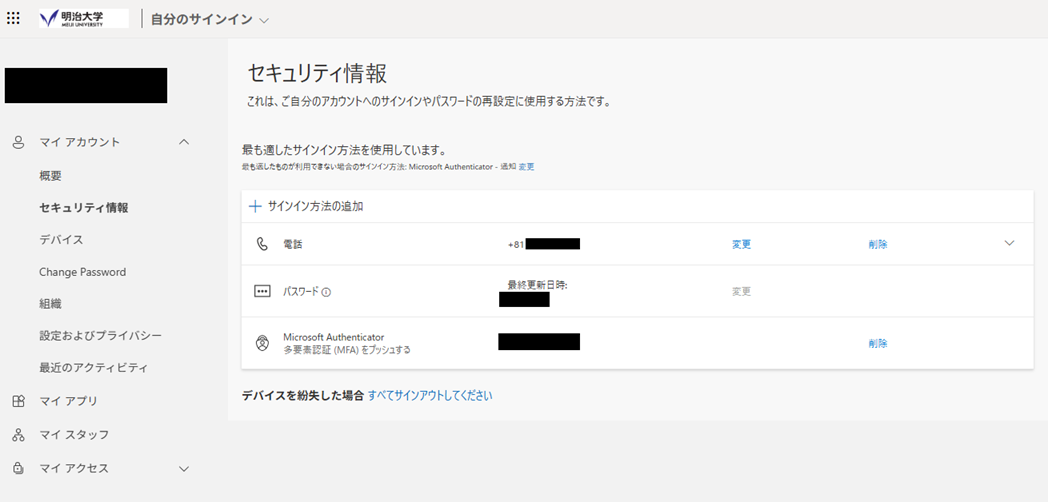The image size is (1048, 502).
Task: Open 概要 in the sidebar
Action: (50, 176)
